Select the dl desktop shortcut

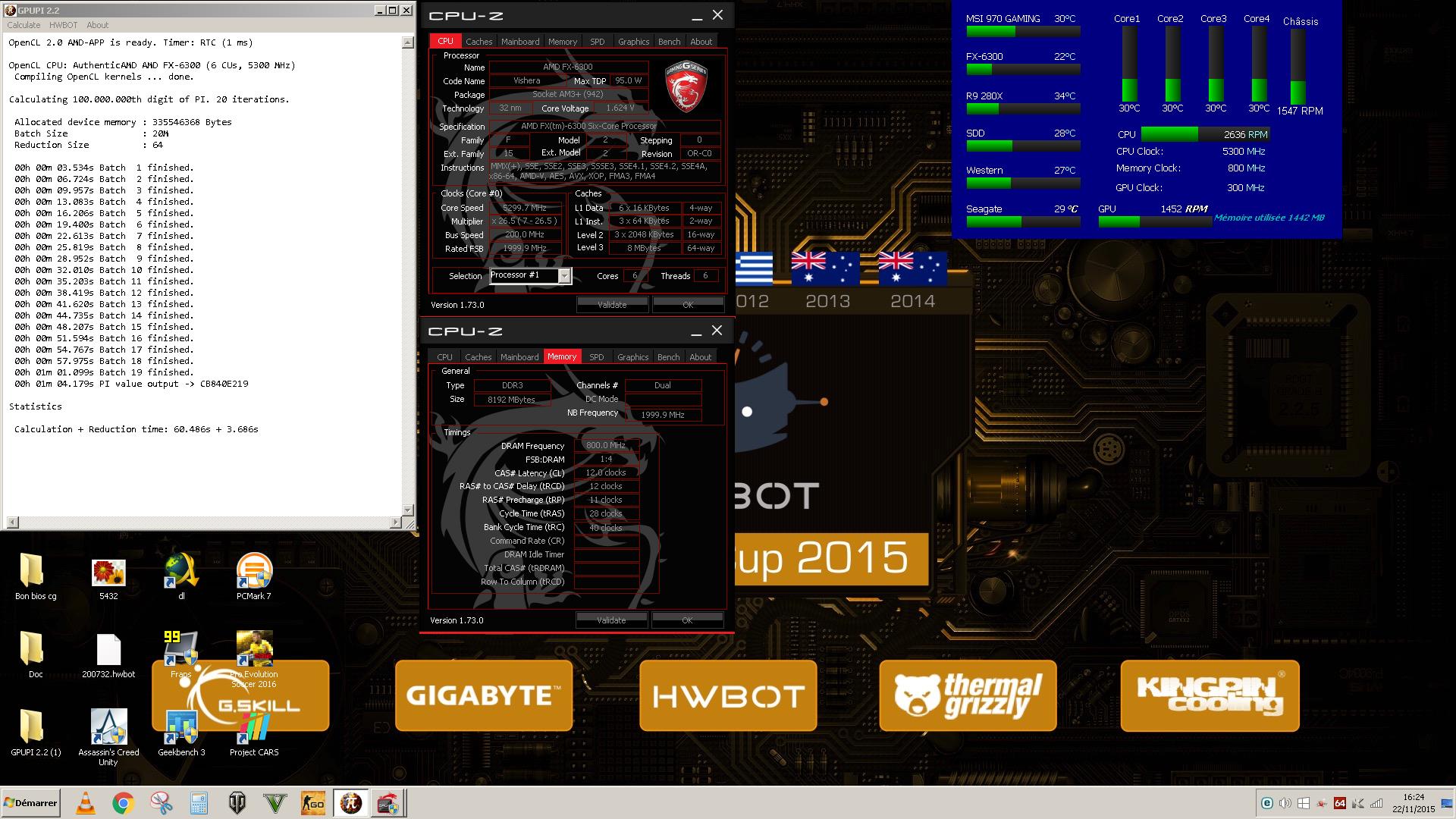(x=181, y=576)
